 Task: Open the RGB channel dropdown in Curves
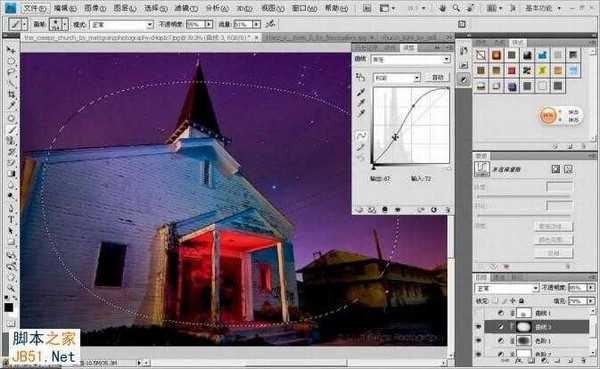click(397, 78)
